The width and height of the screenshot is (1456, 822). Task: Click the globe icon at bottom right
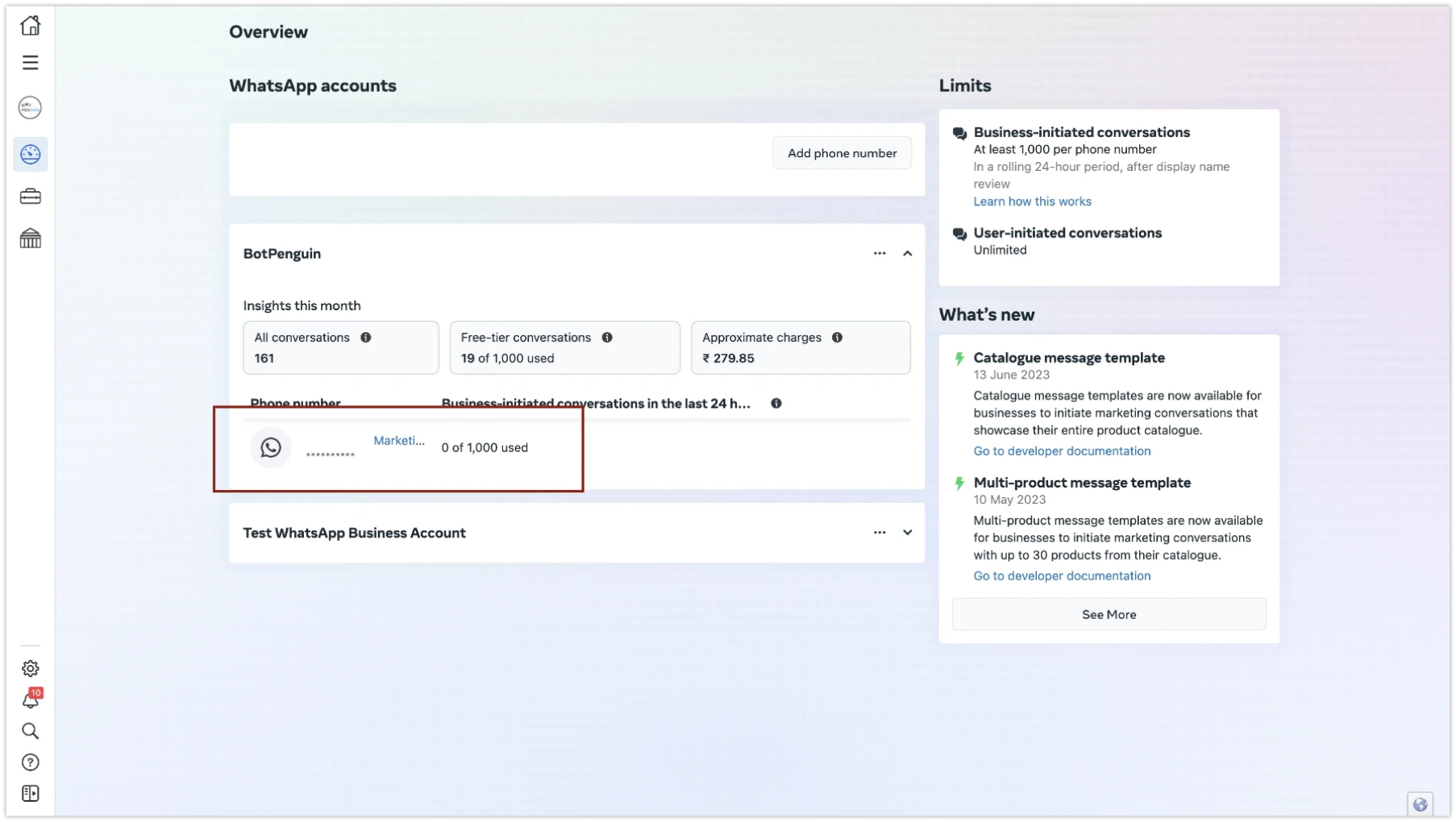(1420, 804)
